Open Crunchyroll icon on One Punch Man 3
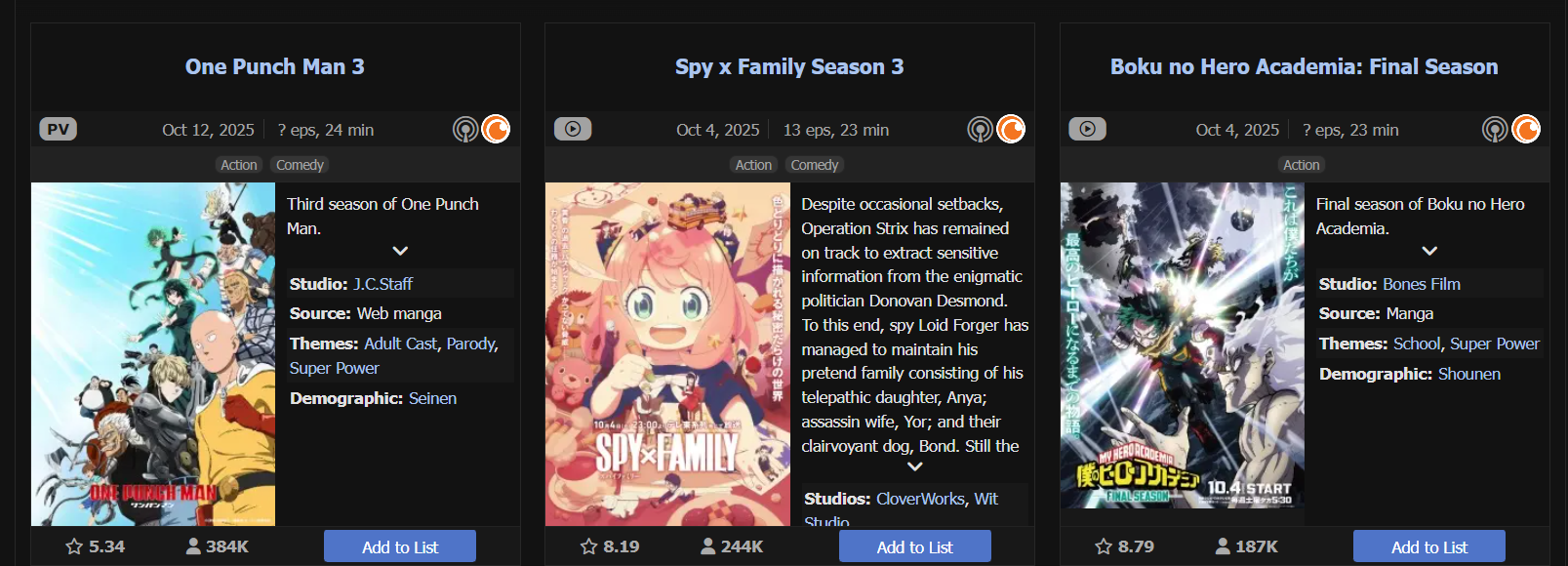The height and width of the screenshot is (566, 1568). pos(496,129)
